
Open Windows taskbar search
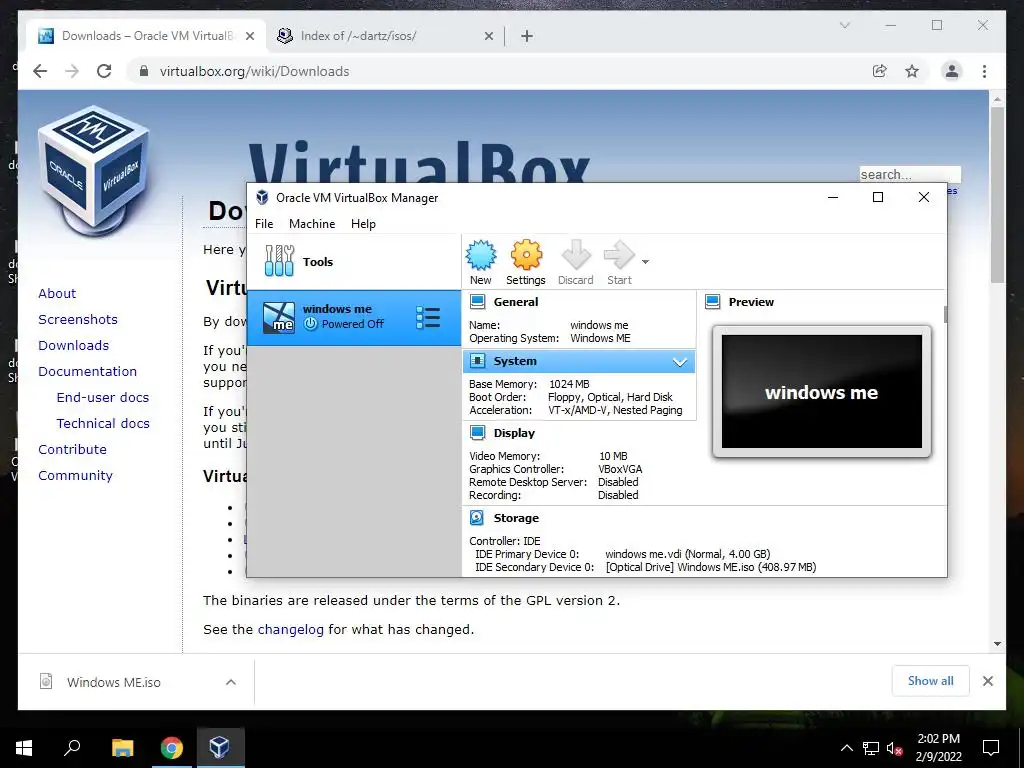(72, 748)
